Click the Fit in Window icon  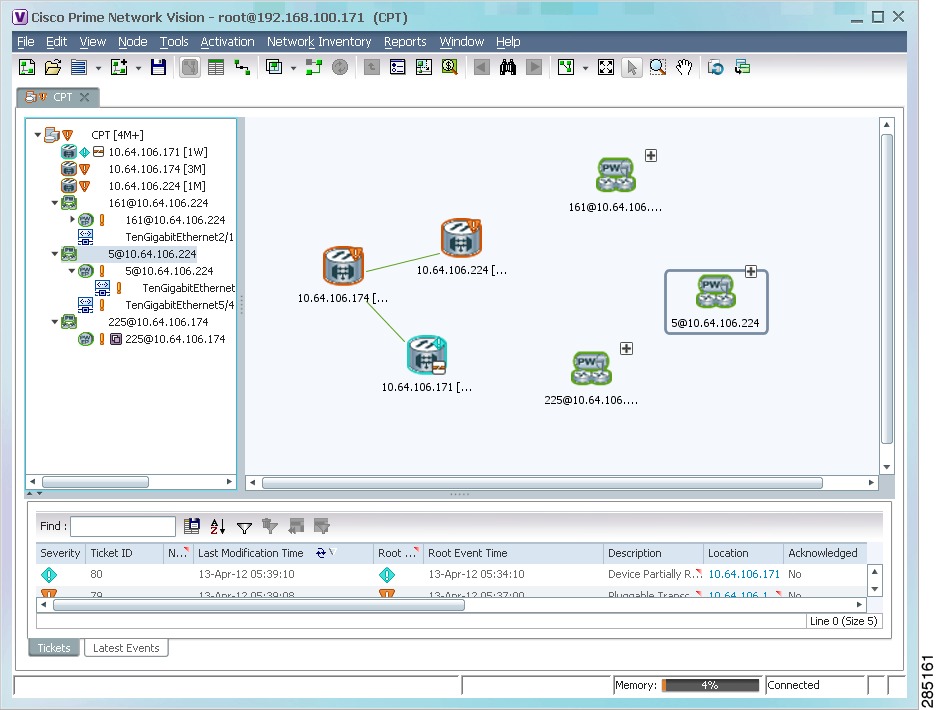606,67
